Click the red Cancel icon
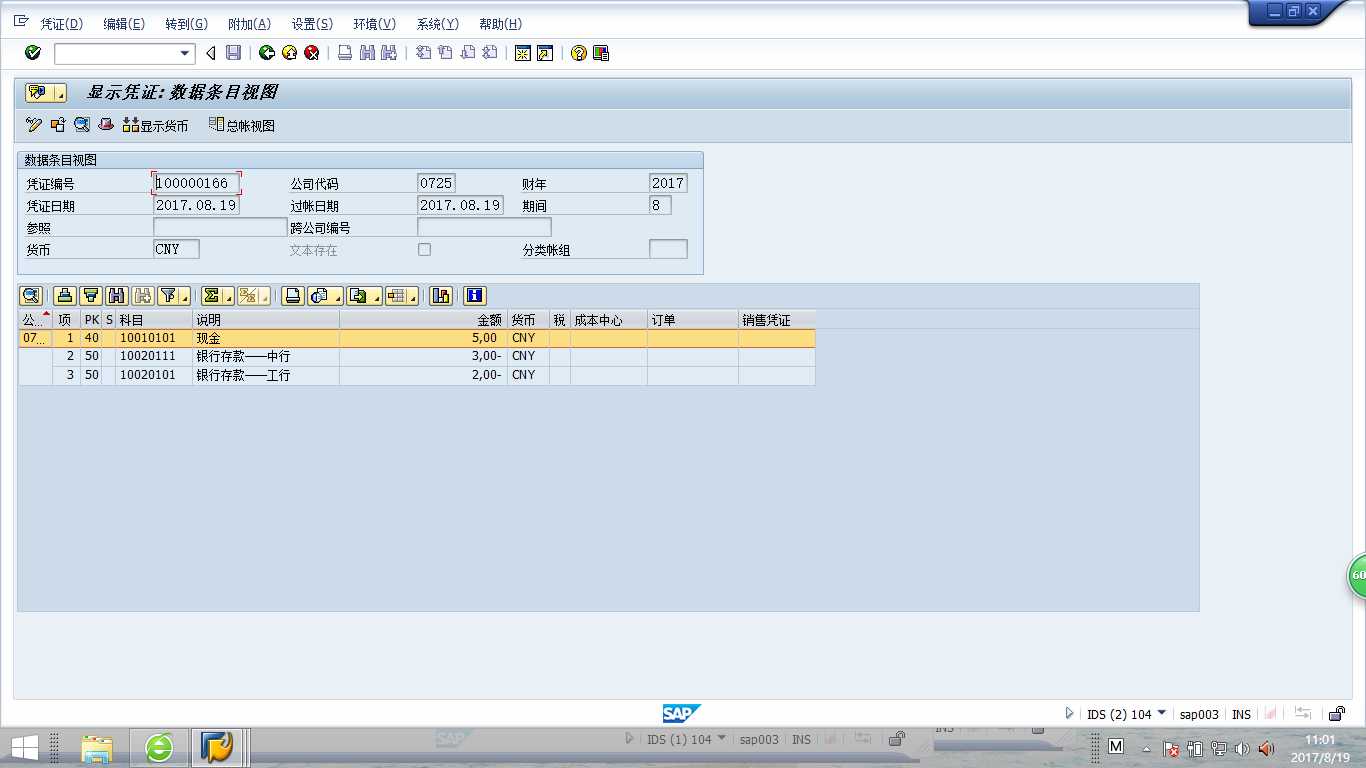The height and width of the screenshot is (768, 1366). click(x=312, y=53)
